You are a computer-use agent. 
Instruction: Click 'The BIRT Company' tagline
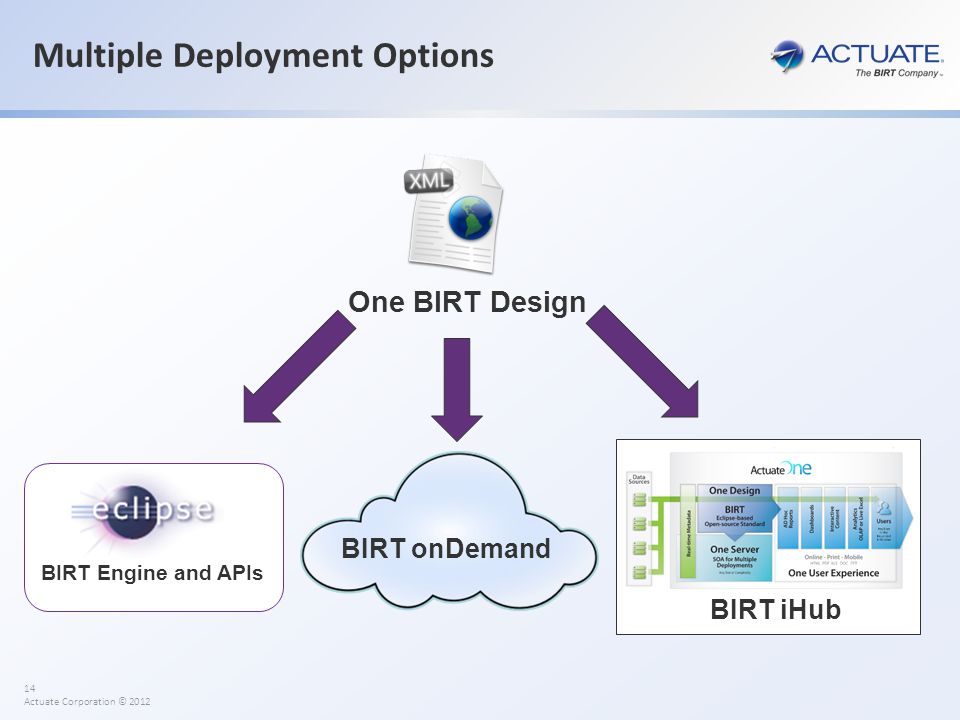[898, 73]
